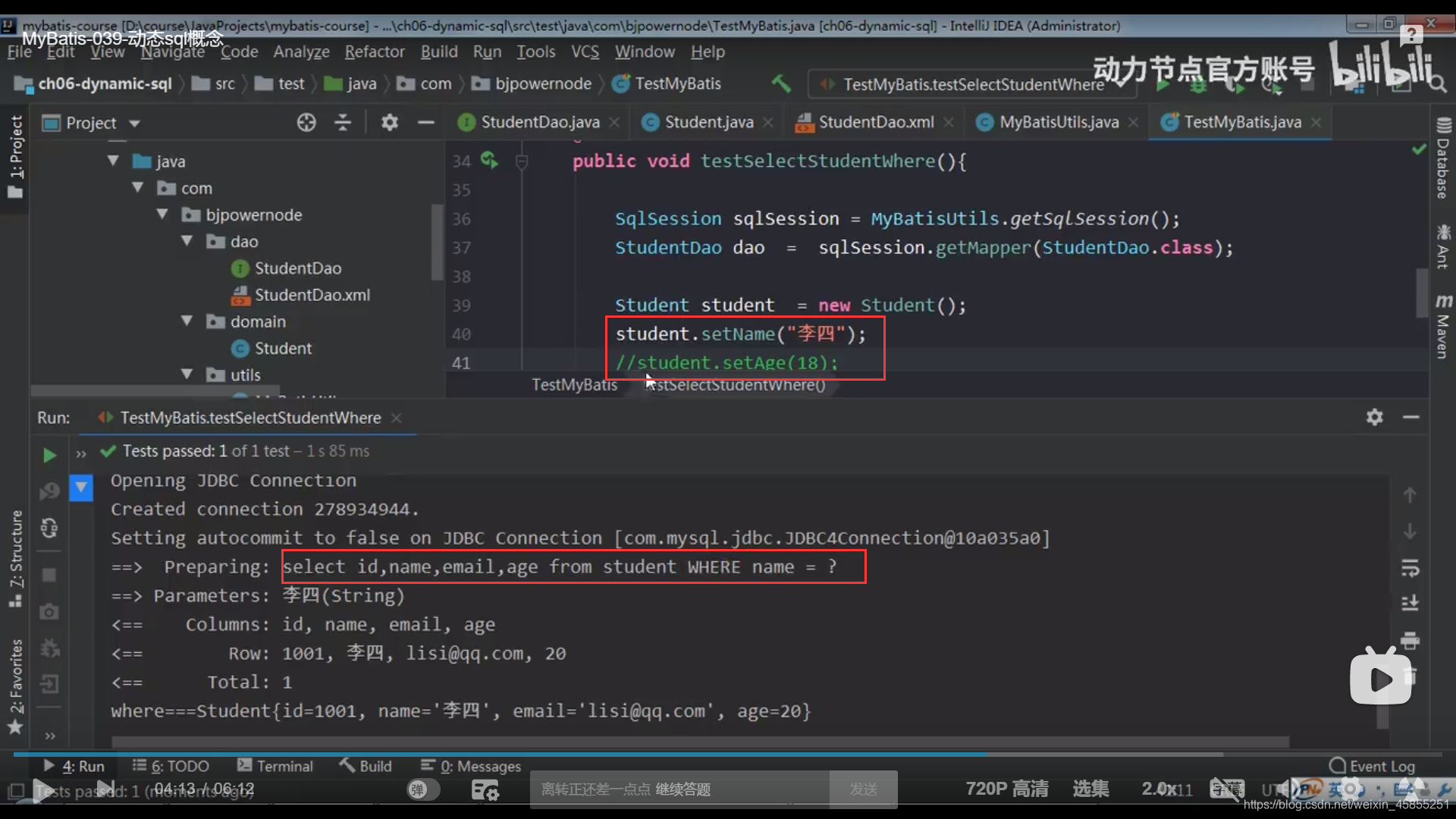Open the Event Log

(1372, 766)
